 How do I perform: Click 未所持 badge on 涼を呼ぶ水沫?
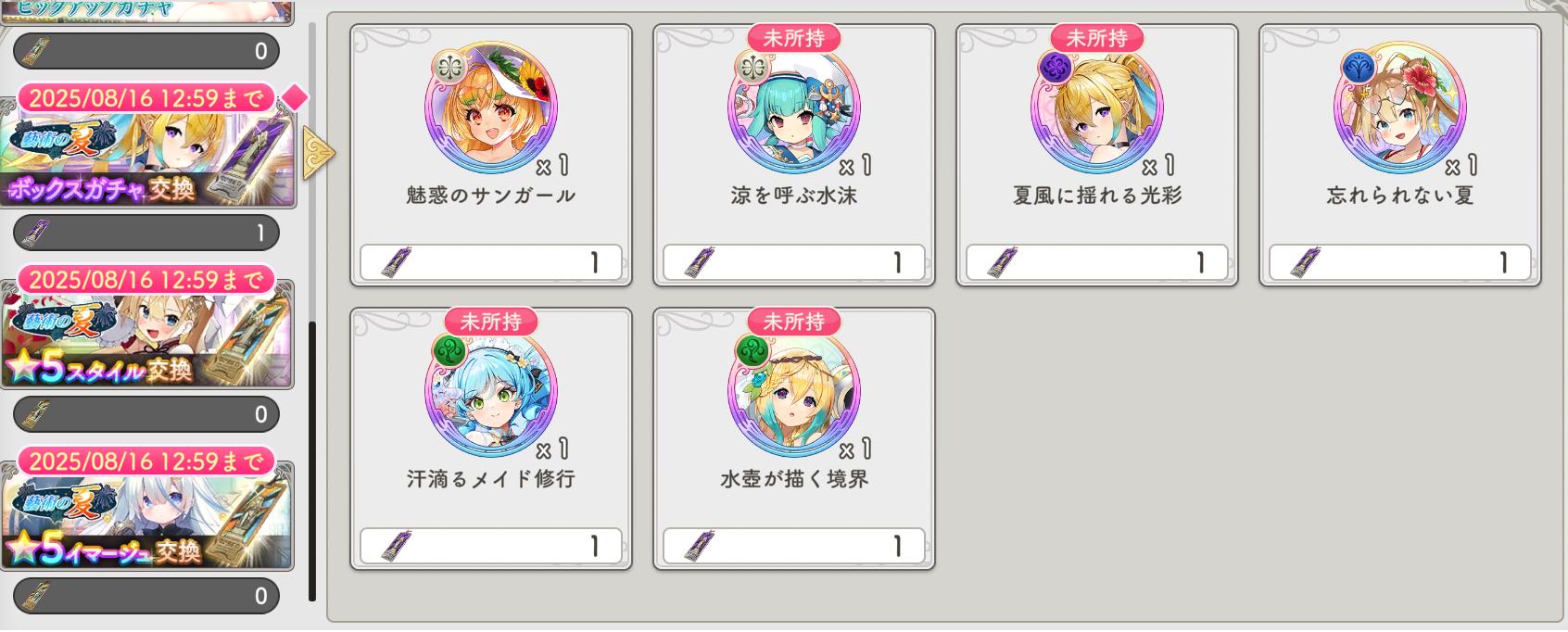(x=793, y=38)
